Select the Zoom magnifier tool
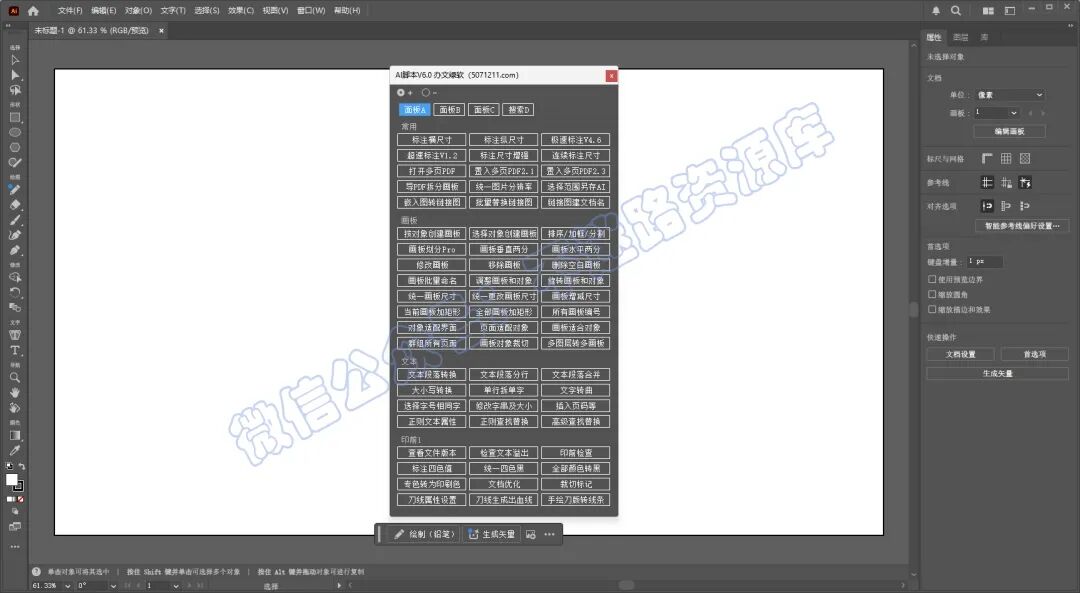The image size is (1080, 593). tap(14, 377)
